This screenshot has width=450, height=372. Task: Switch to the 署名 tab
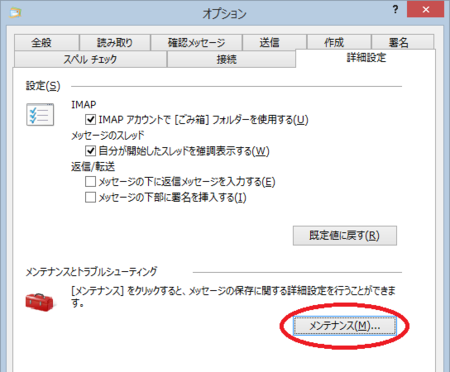tap(402, 43)
